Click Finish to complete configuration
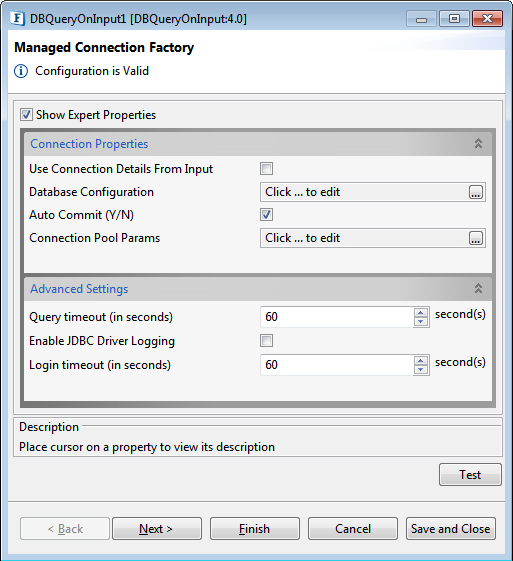 [x=255, y=528]
